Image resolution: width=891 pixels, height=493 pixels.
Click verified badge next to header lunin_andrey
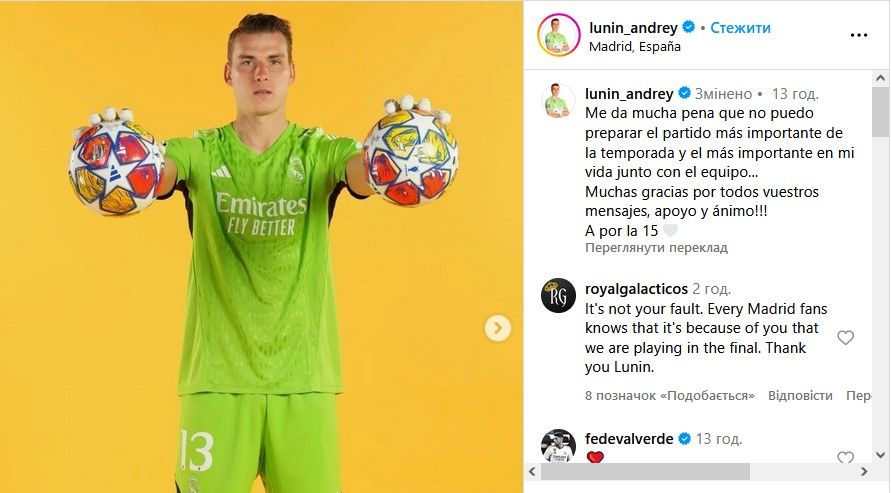tap(688, 27)
